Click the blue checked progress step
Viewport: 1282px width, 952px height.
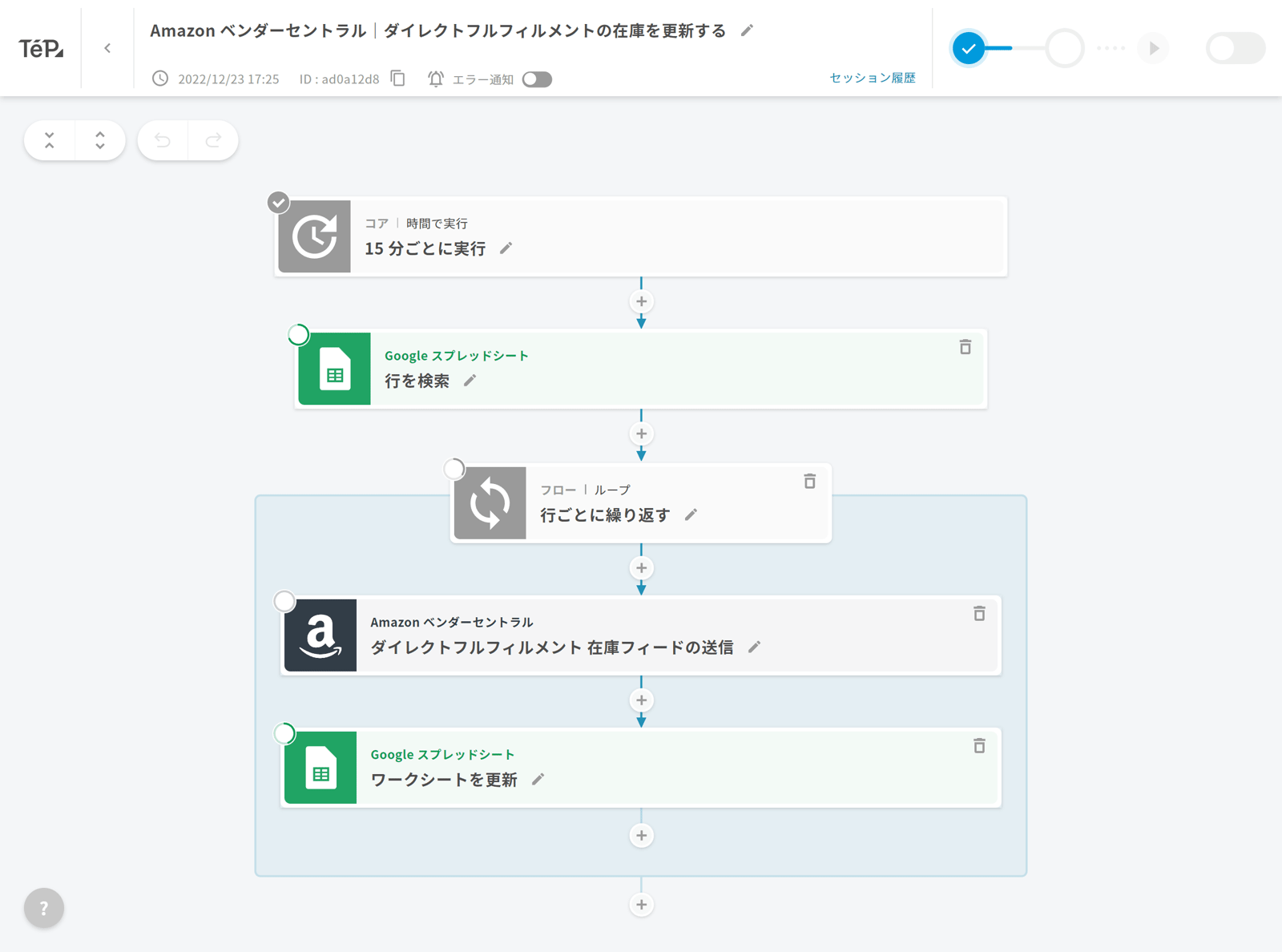tap(969, 48)
